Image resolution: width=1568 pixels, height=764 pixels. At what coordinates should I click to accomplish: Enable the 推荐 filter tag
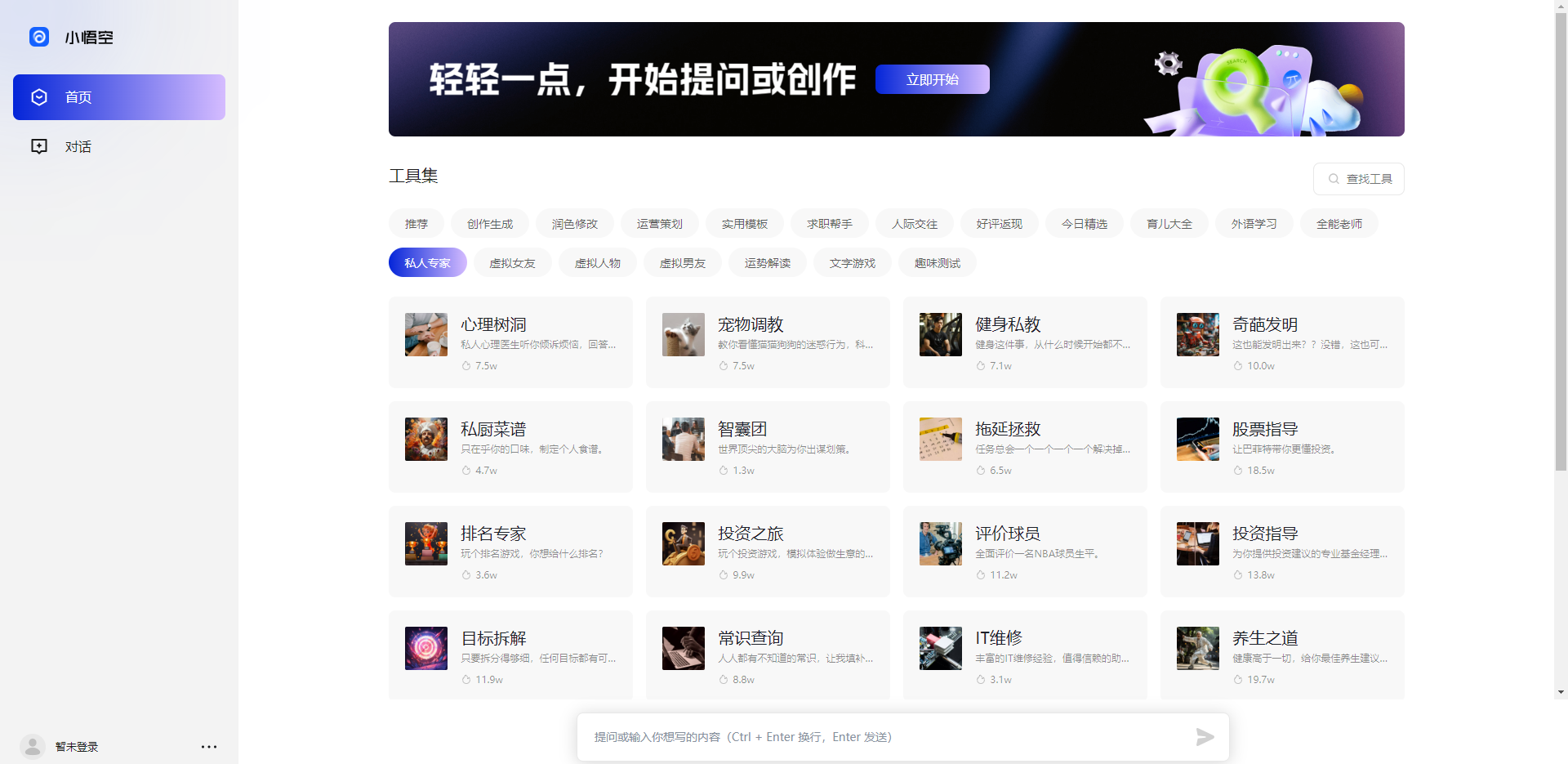pyautogui.click(x=416, y=223)
